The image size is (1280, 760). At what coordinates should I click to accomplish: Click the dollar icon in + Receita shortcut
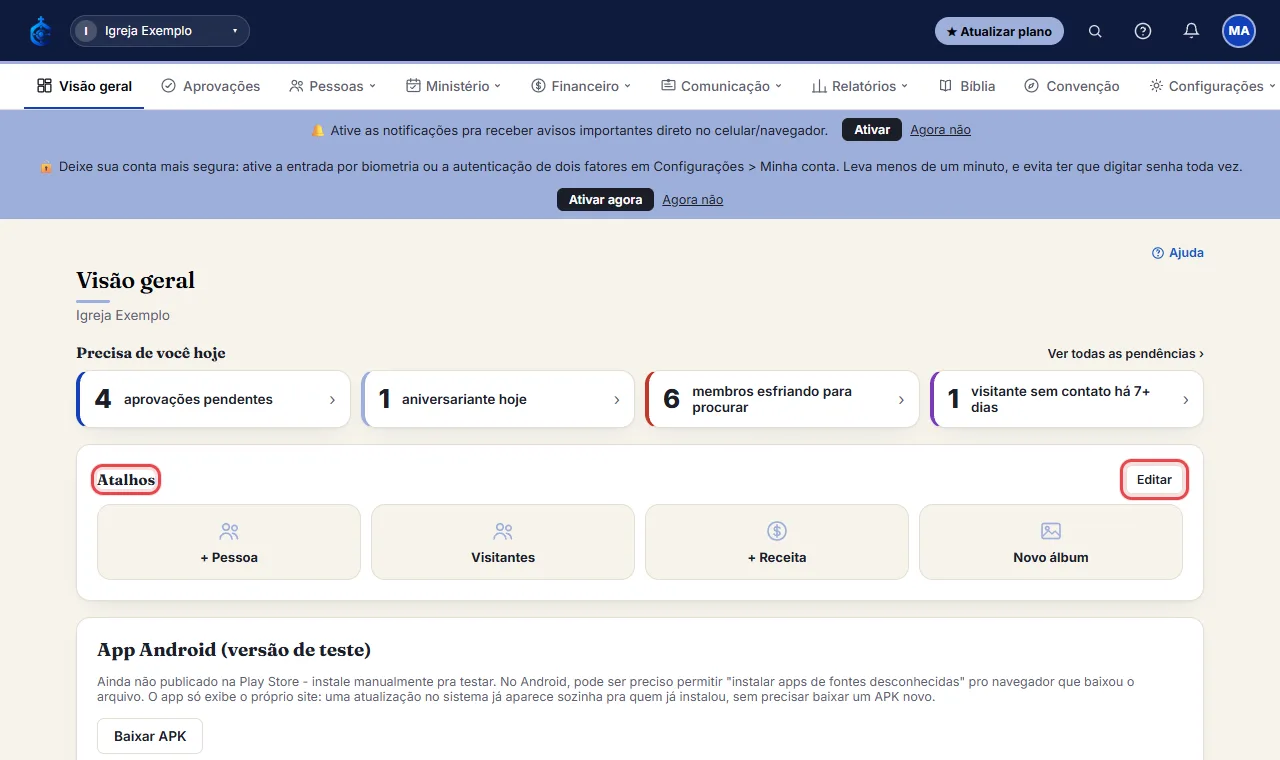(x=777, y=531)
